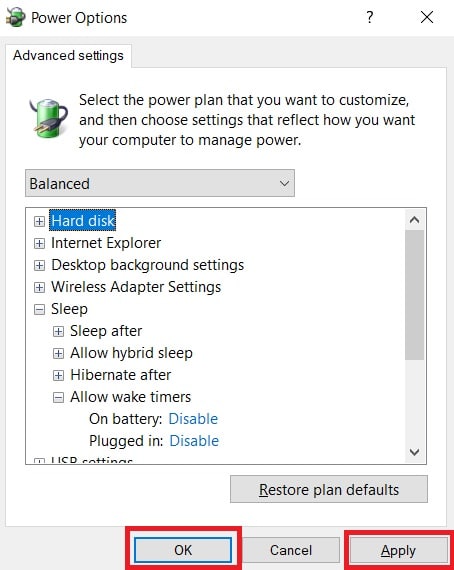This screenshot has width=454, height=570.
Task: Open the Balanced power plan dropdown
Action: coord(160,183)
